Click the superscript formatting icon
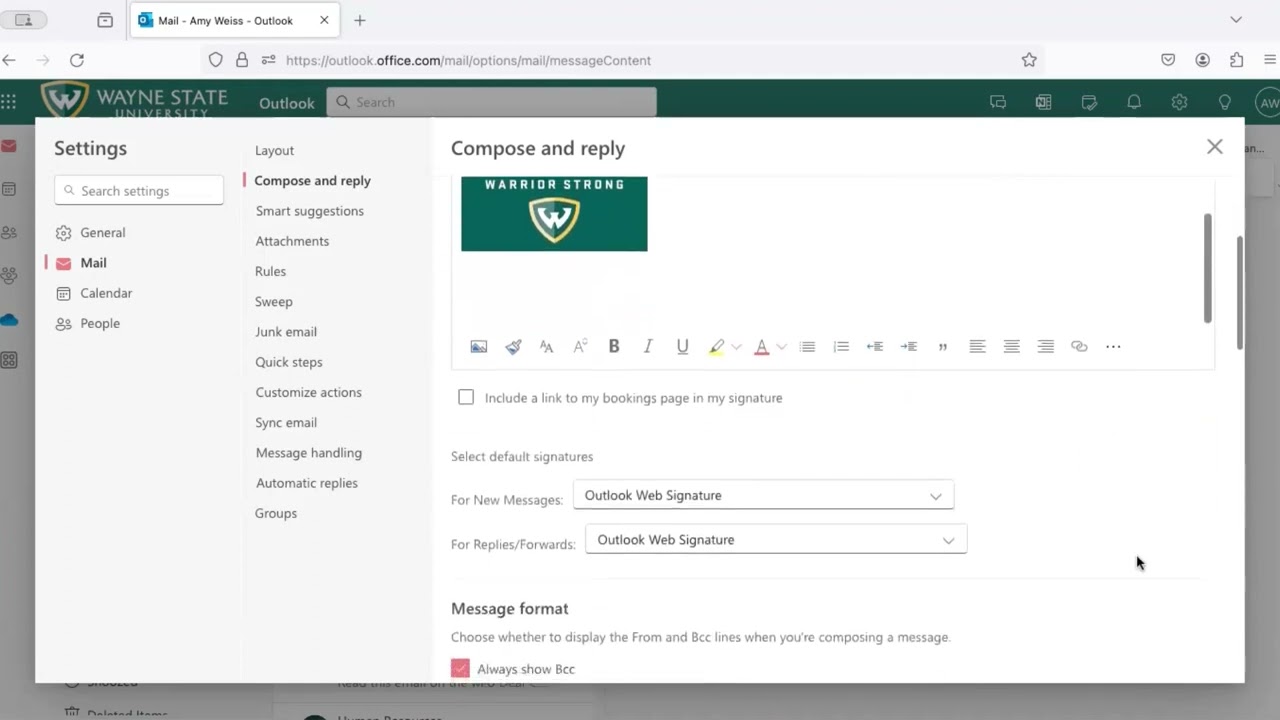 [x=580, y=347]
